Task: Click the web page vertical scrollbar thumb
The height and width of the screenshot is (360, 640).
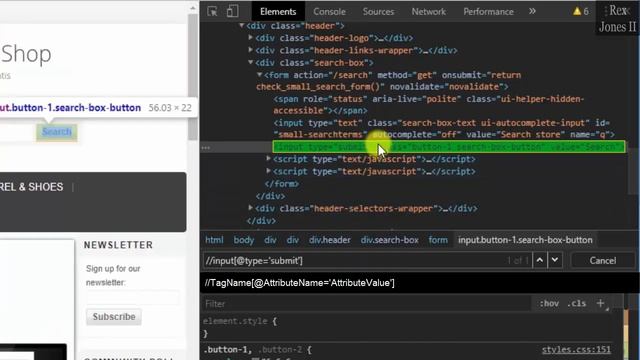Action: (x=193, y=78)
